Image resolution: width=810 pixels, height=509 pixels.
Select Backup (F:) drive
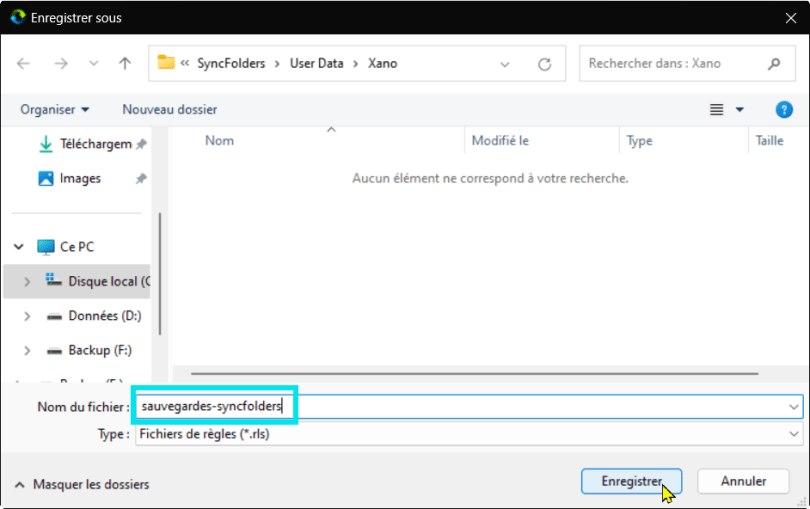(89, 351)
